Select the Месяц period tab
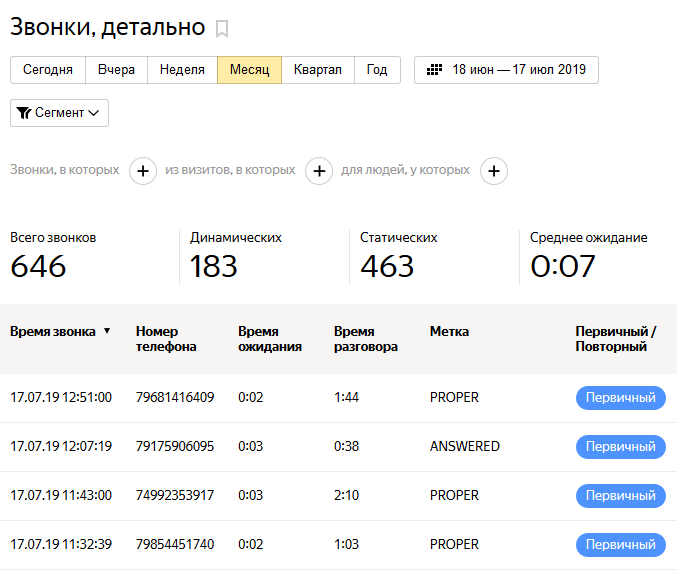The width and height of the screenshot is (677, 570). click(x=250, y=70)
